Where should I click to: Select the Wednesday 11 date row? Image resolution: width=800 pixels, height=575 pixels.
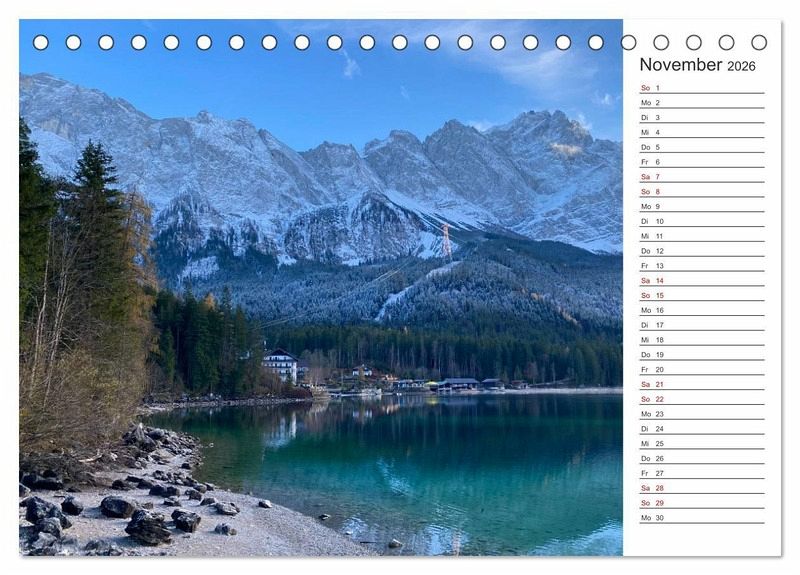pos(701,236)
